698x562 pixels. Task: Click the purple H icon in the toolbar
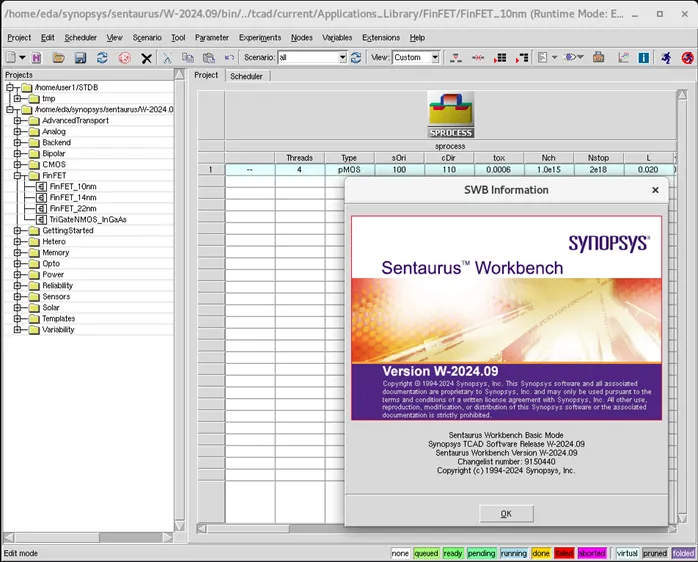point(37,57)
